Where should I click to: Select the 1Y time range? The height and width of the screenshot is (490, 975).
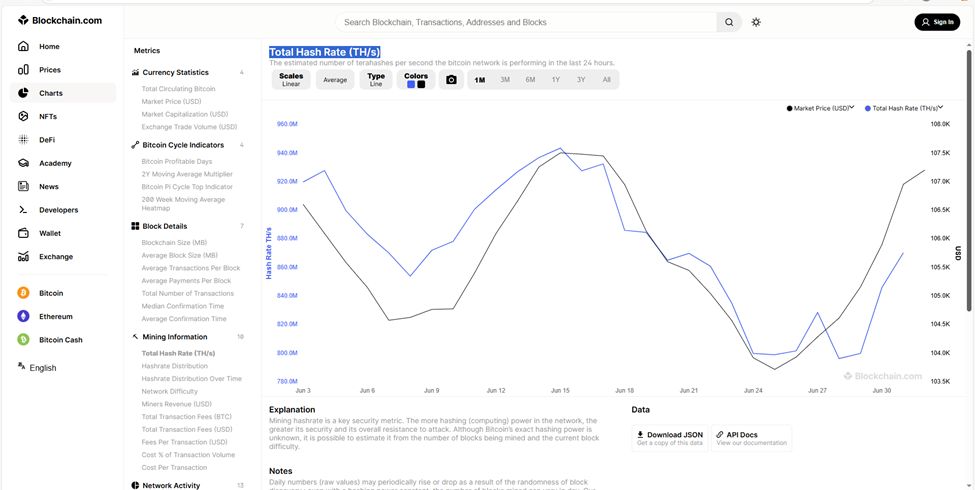pos(556,80)
